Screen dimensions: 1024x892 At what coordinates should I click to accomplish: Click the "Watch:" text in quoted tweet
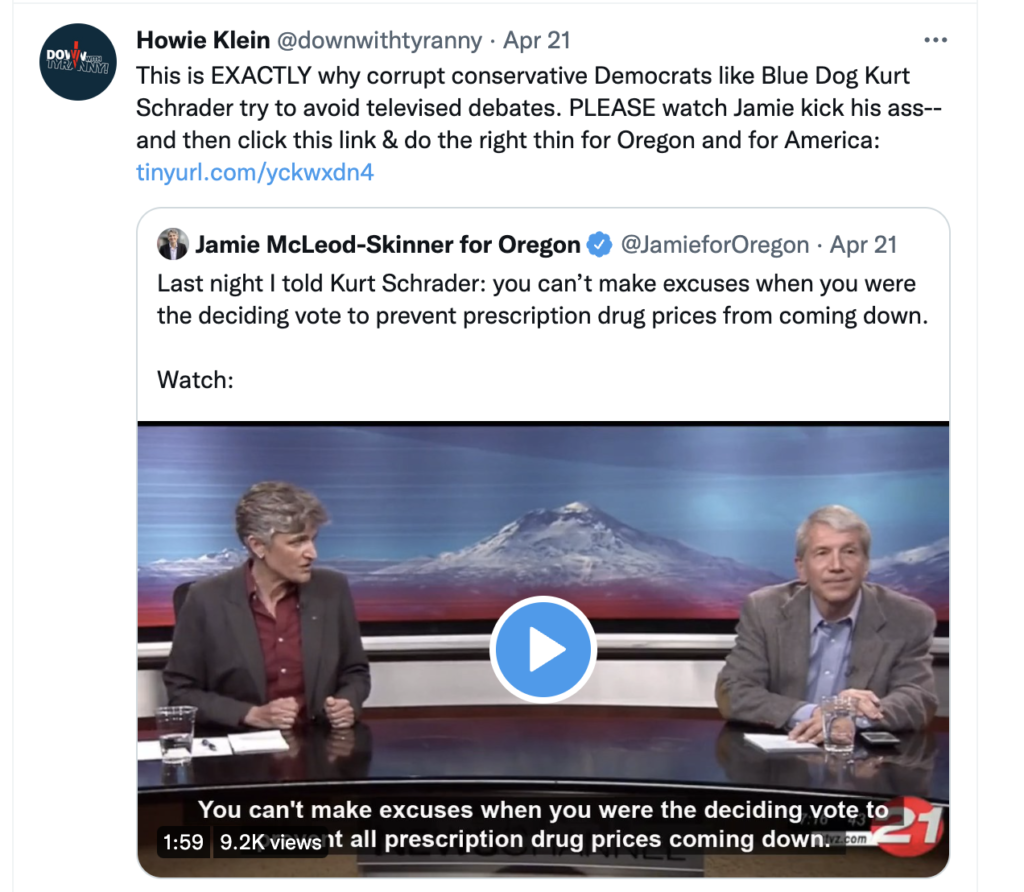[x=195, y=380]
